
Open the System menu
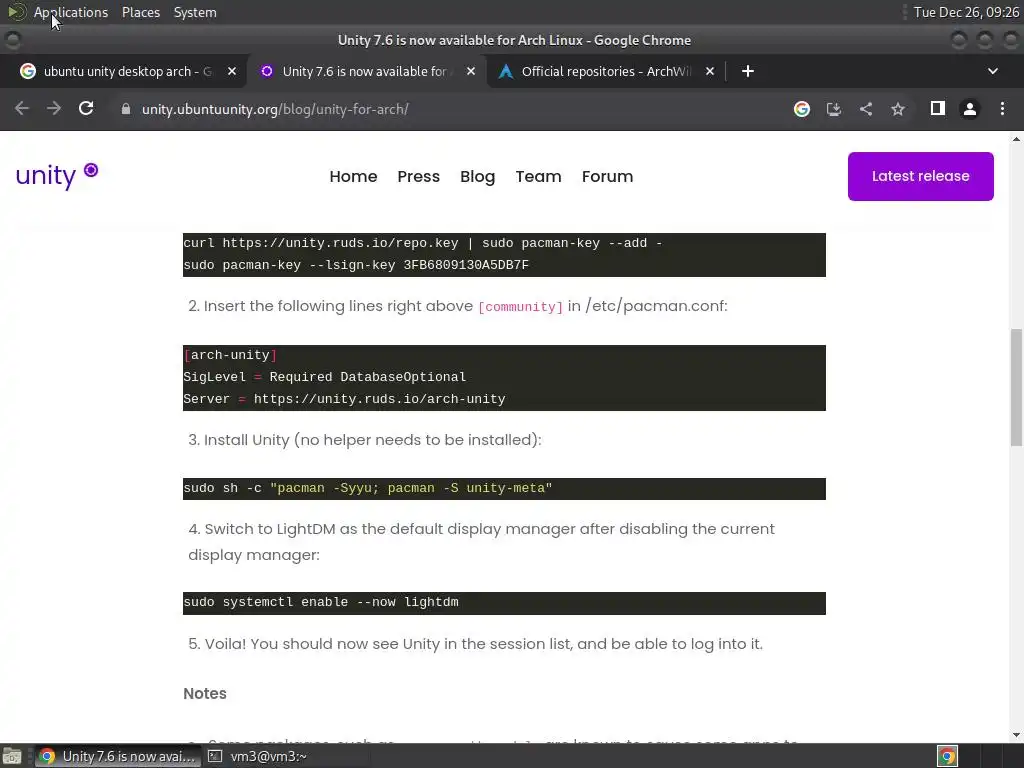tap(195, 12)
